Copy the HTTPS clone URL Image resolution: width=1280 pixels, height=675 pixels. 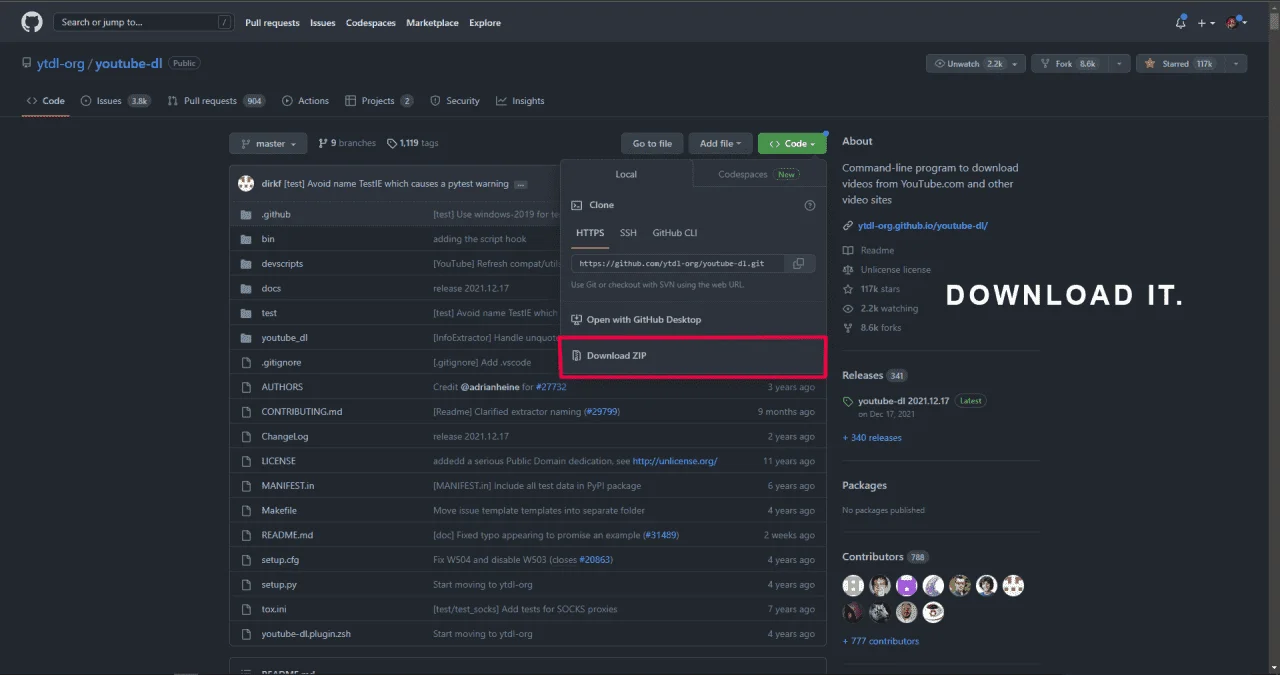(798, 264)
